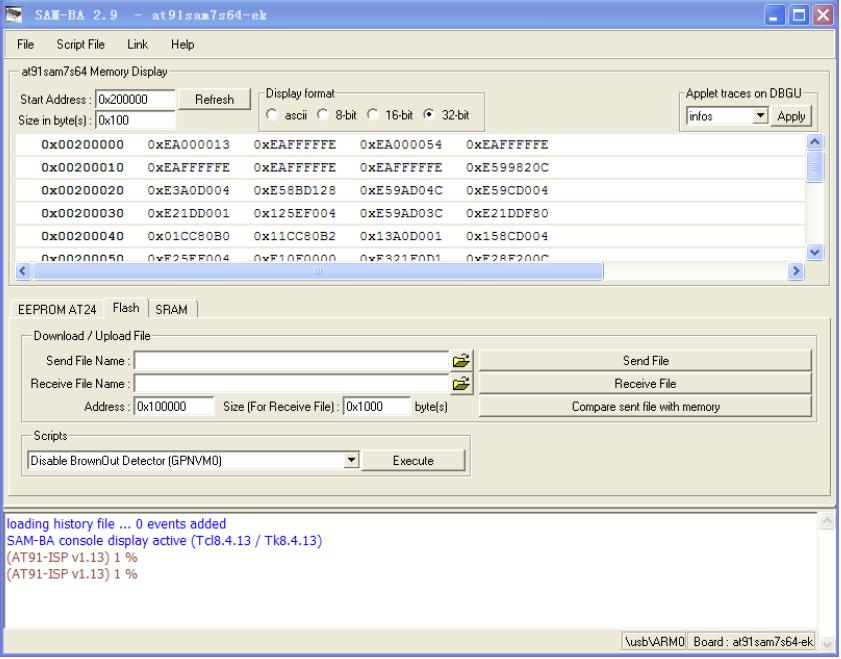The width and height of the screenshot is (841, 659).
Task: Click memory address 0x00200040
Action: tap(83, 236)
